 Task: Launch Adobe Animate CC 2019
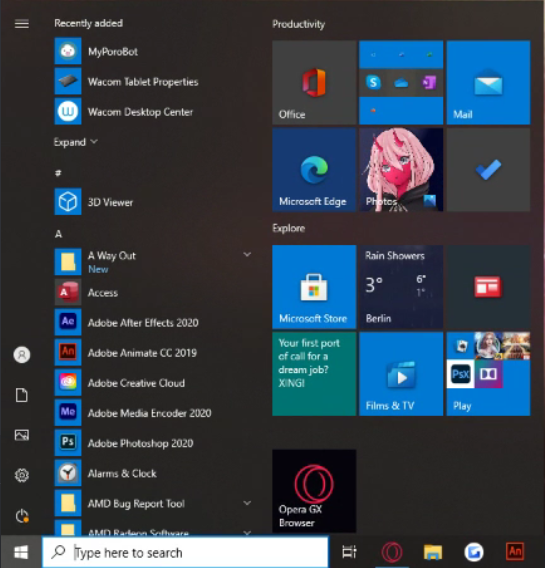152,352
